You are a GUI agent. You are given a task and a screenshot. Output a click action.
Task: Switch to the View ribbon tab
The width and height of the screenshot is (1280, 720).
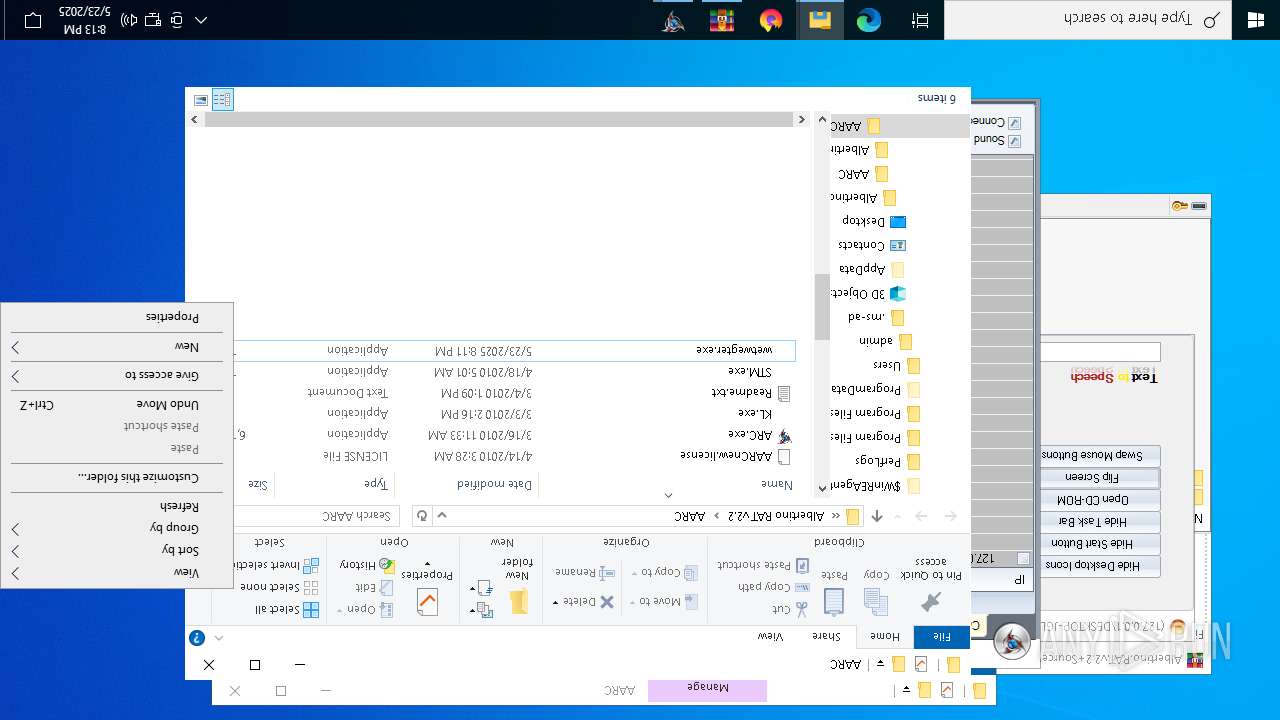coord(771,636)
